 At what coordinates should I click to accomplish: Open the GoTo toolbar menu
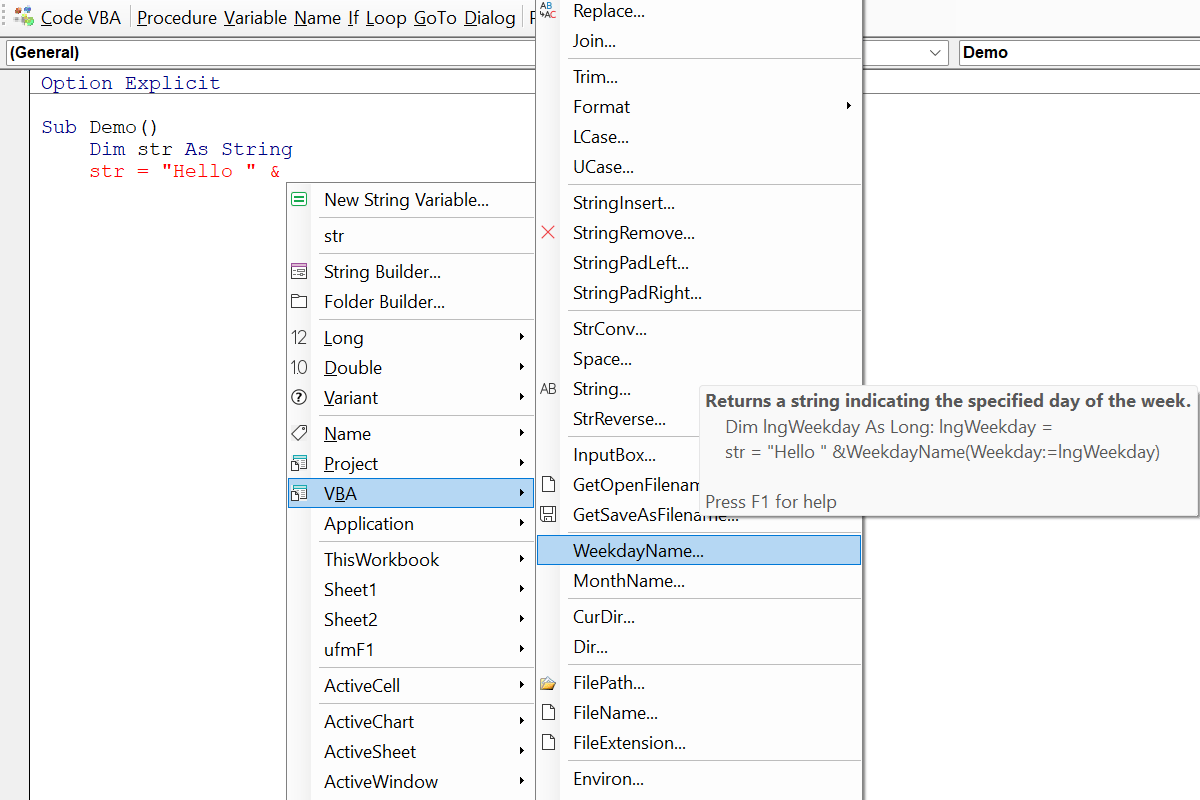(x=436, y=18)
